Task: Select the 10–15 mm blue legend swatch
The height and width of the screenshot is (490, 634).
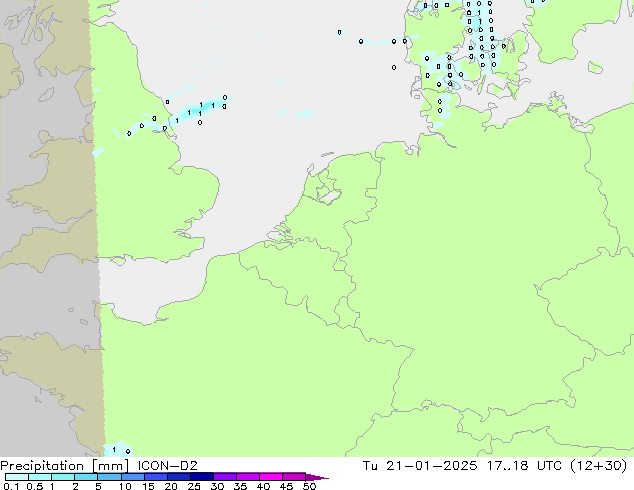Action: point(132,477)
